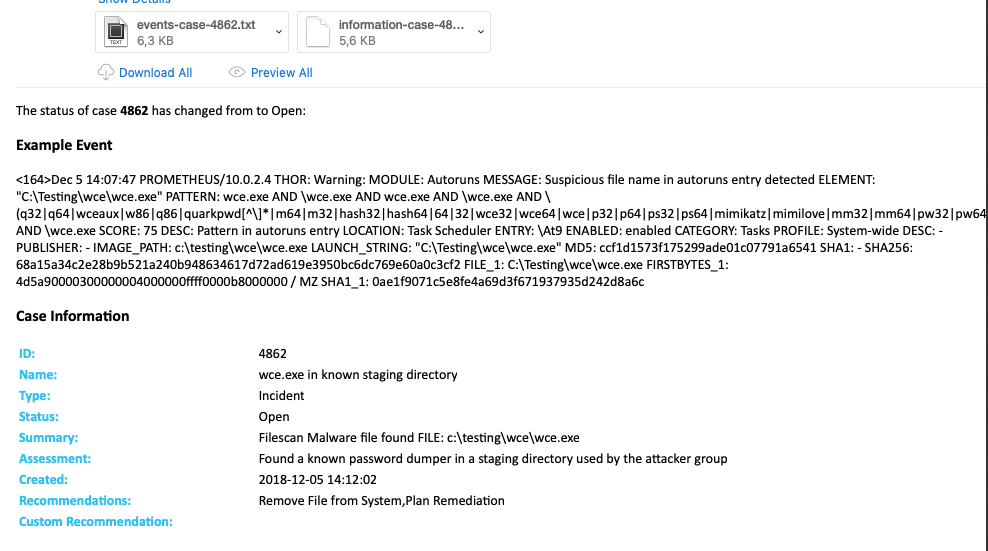Click the bold case number 4862 in status line
This screenshot has height=551, width=988.
pos(134,110)
